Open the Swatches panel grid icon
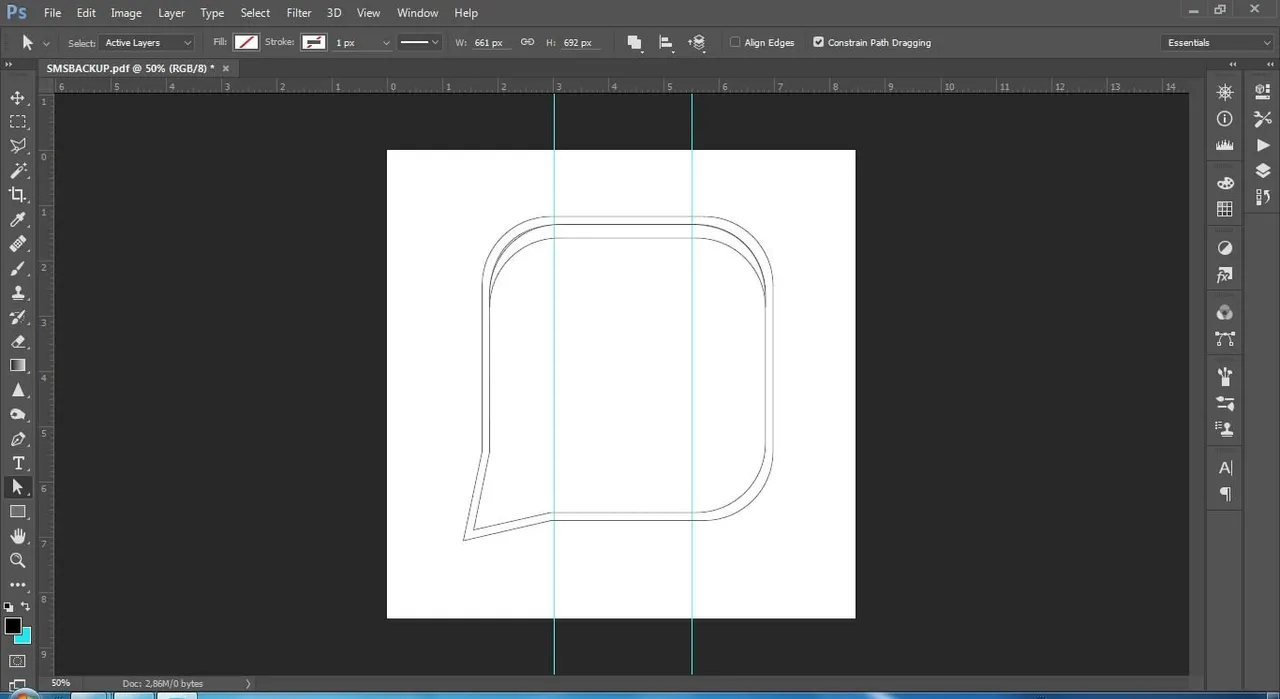 (1225, 209)
